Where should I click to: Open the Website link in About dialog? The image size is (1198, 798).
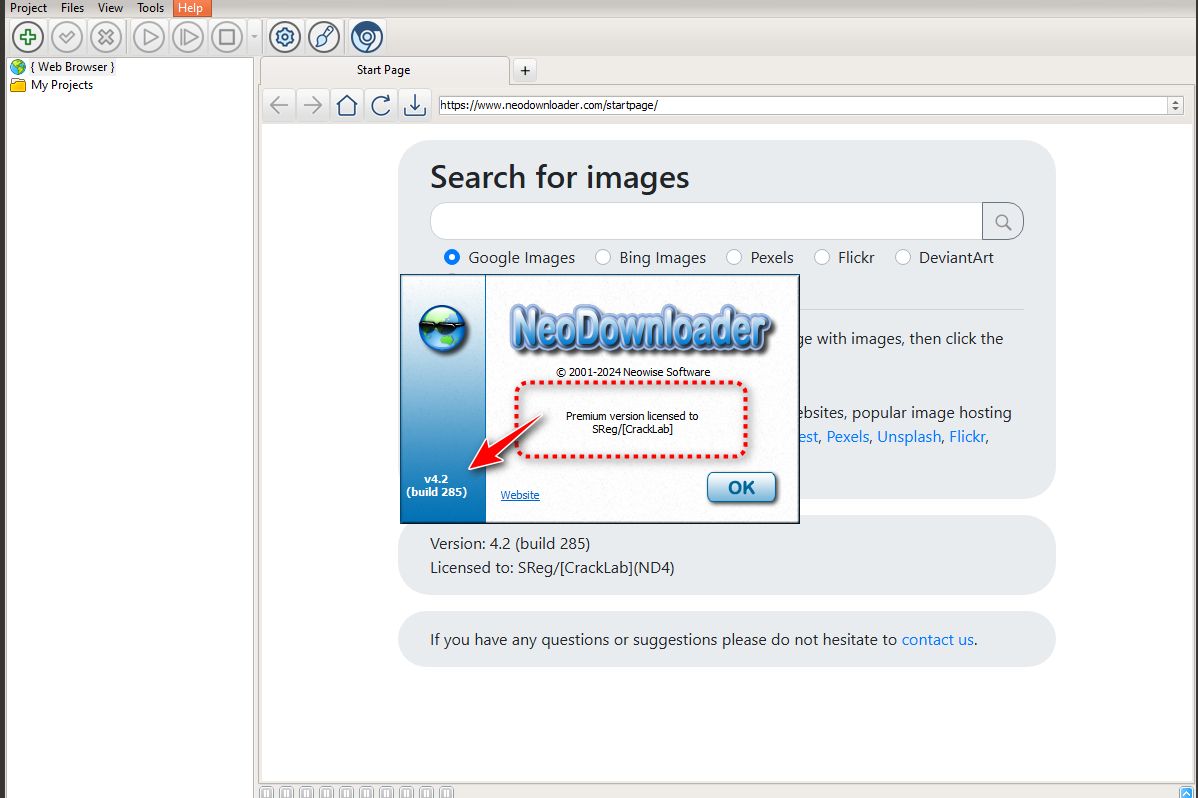click(520, 495)
